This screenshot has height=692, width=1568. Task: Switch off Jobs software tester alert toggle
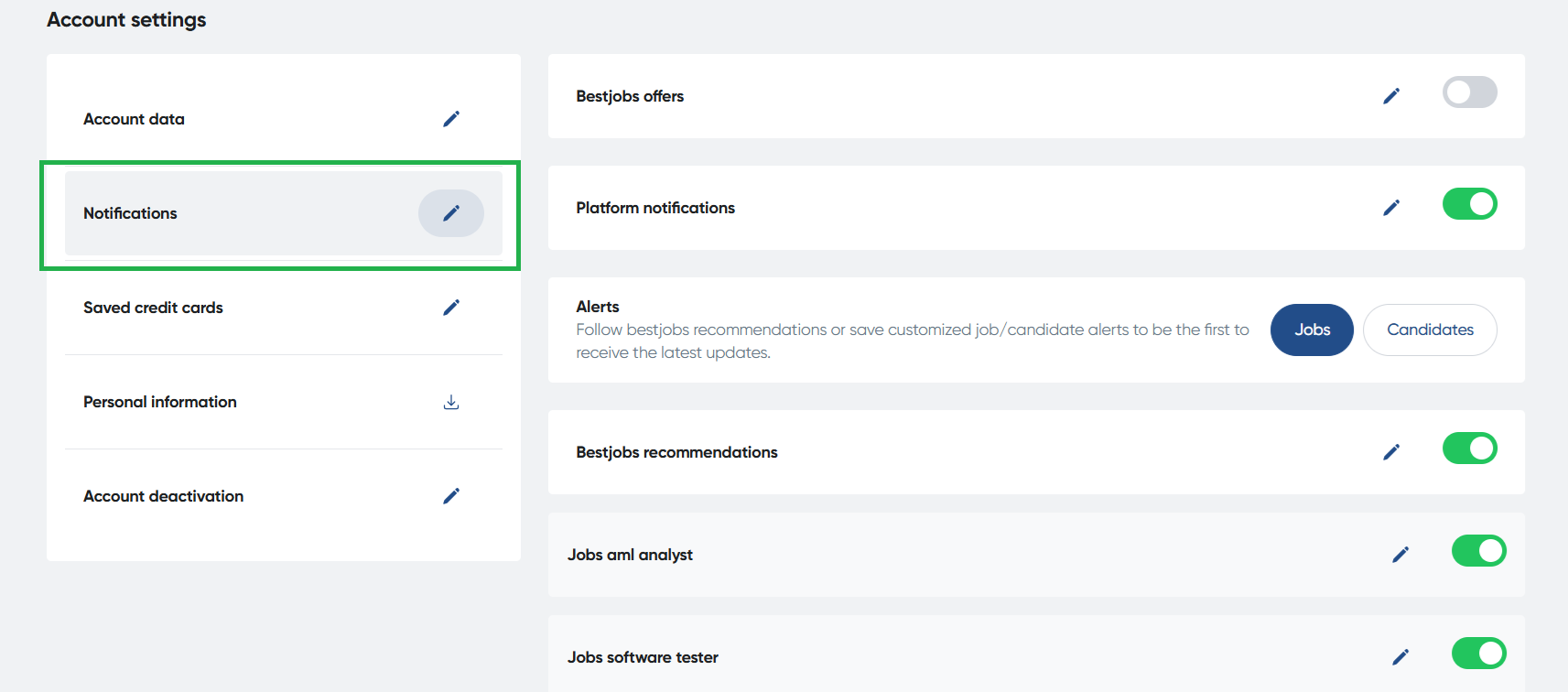[x=1478, y=654]
